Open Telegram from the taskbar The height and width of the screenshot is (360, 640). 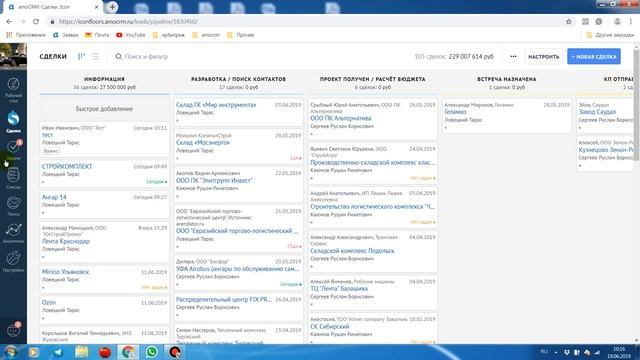[x=58, y=352]
